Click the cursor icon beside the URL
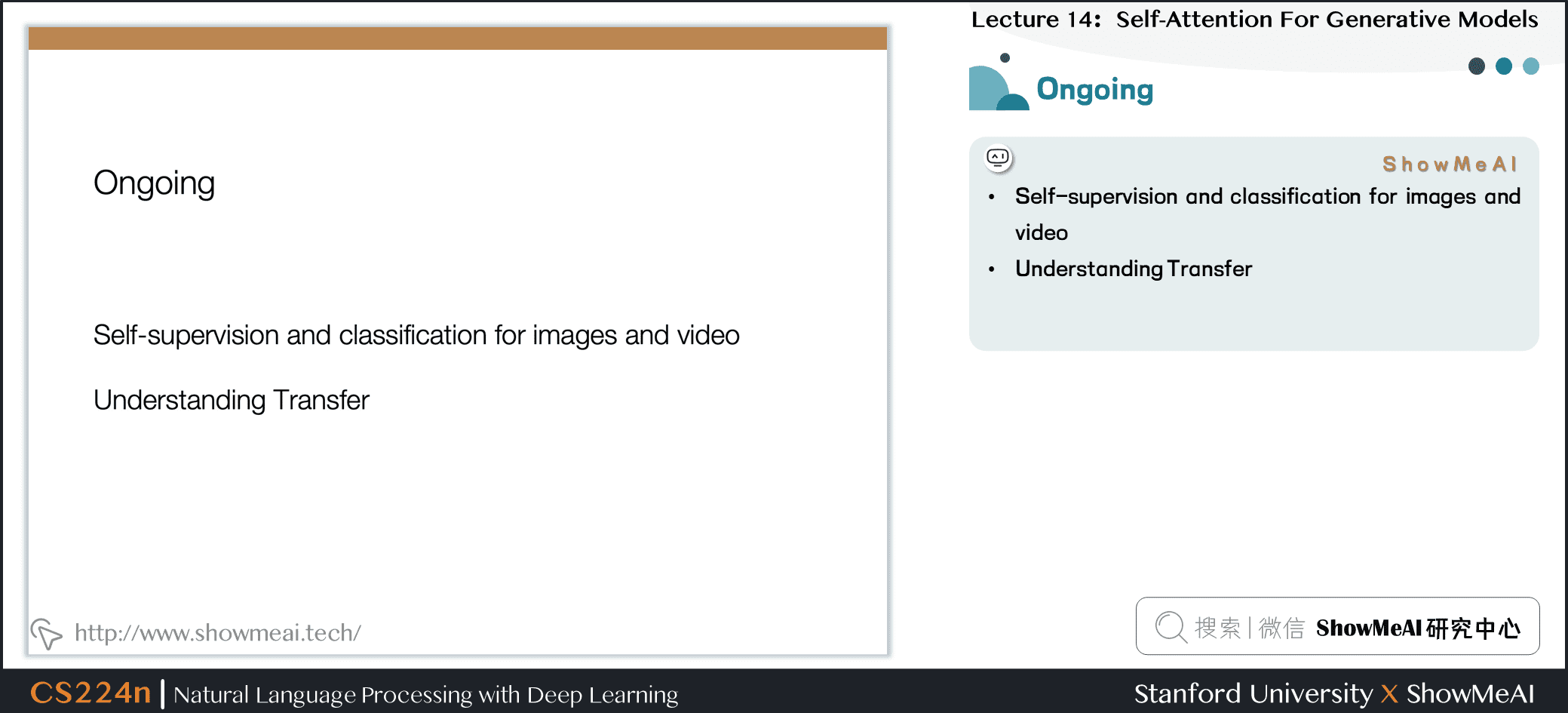 point(46,634)
